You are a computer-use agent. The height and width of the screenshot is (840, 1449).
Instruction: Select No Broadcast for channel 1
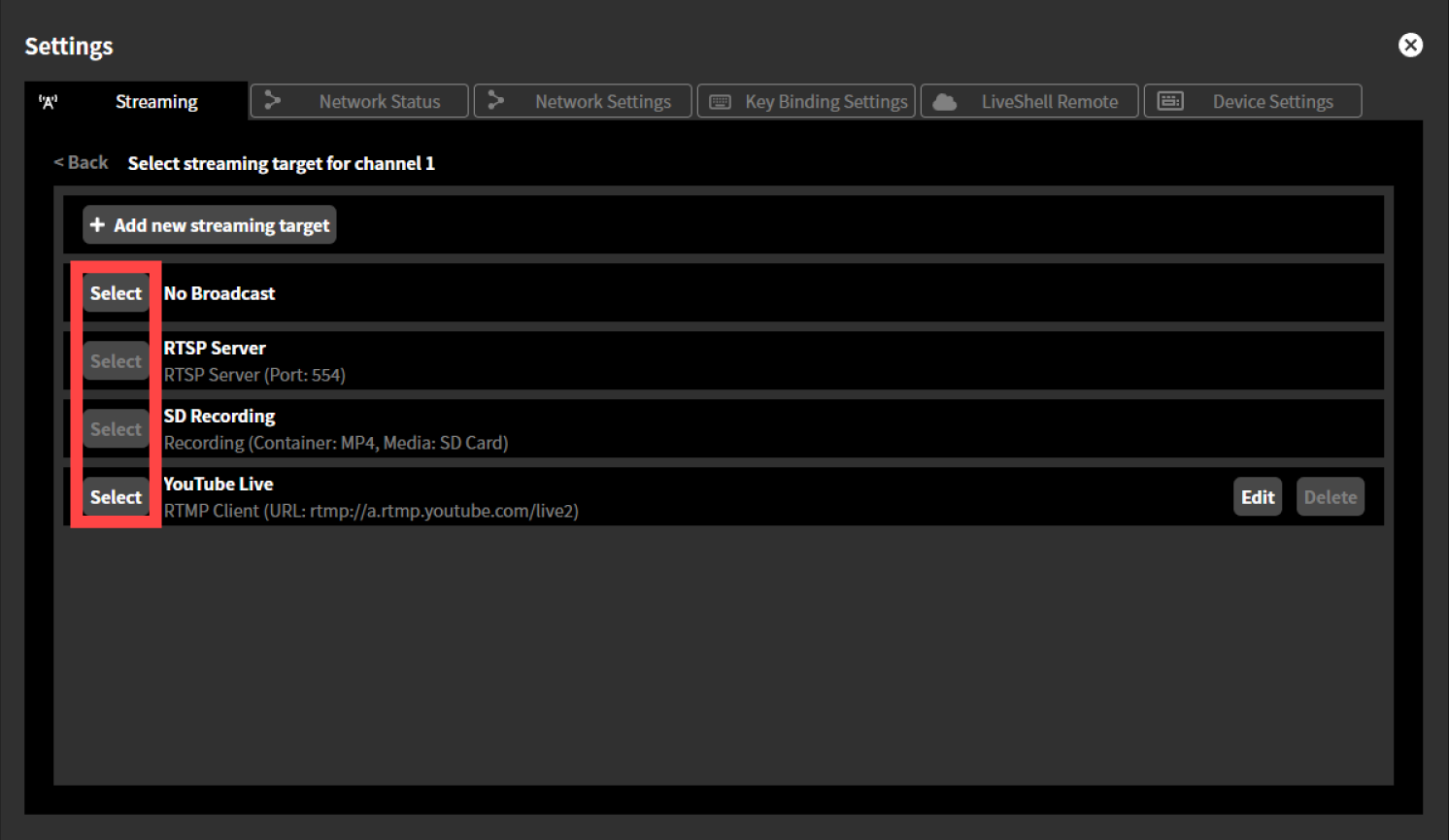click(x=116, y=292)
